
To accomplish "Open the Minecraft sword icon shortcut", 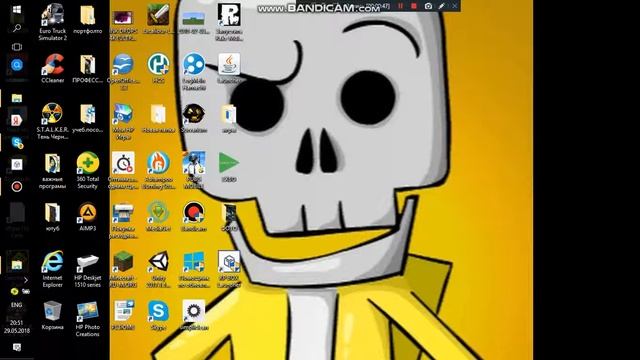I will click(158, 19).
